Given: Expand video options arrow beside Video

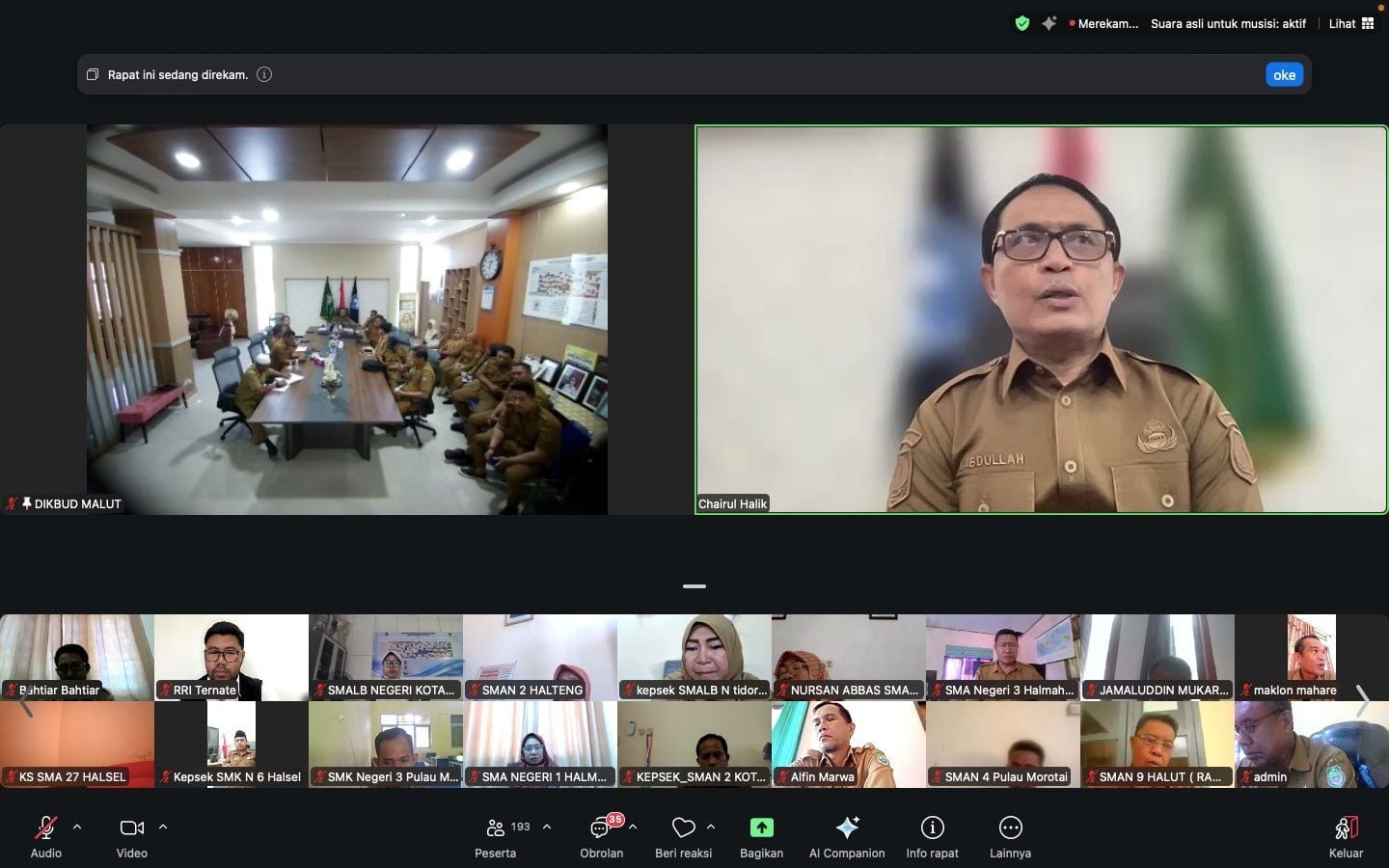Looking at the screenshot, I should click(x=163, y=827).
